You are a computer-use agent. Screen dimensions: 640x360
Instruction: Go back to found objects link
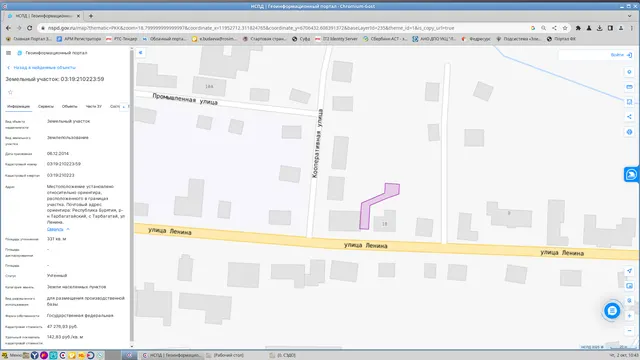42,68
